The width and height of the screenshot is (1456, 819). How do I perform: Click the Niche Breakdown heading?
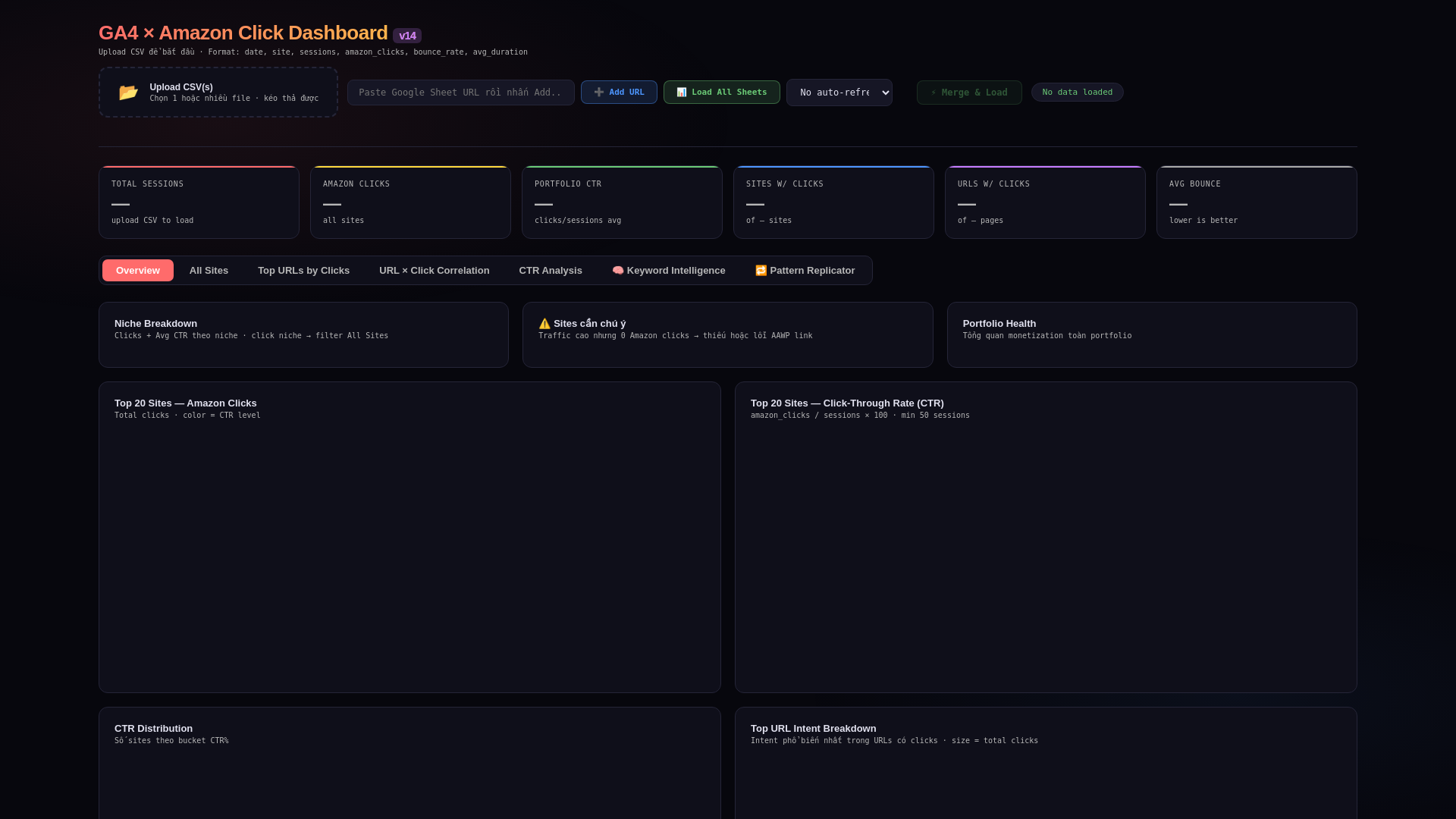(155, 324)
